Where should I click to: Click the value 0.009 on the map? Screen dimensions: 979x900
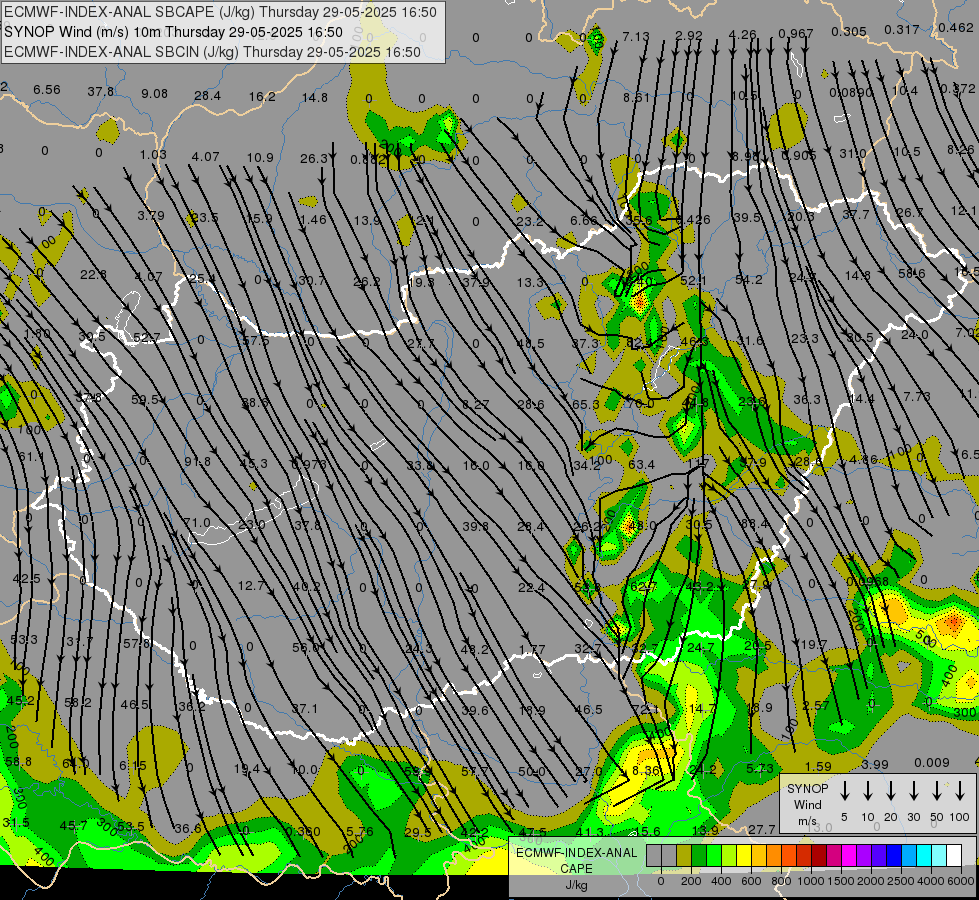[932, 762]
